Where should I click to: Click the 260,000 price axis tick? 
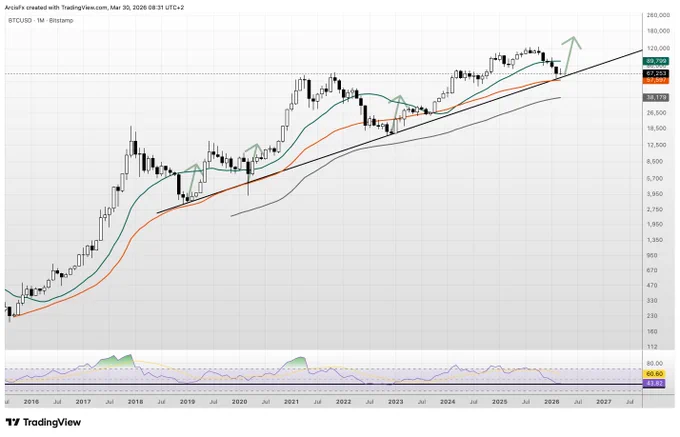(658, 15)
